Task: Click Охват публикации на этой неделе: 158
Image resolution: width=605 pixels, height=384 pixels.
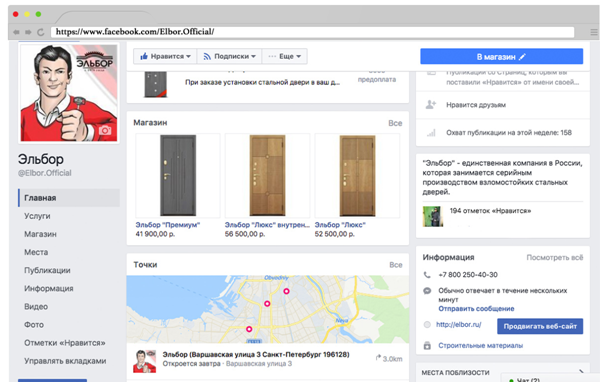Action: coord(509,133)
